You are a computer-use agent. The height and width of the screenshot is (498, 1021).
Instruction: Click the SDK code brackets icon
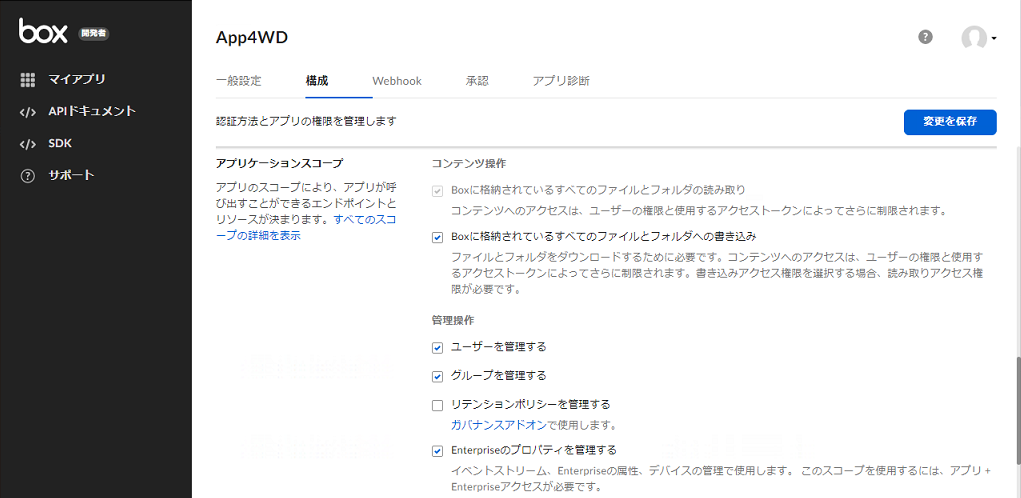coord(27,144)
